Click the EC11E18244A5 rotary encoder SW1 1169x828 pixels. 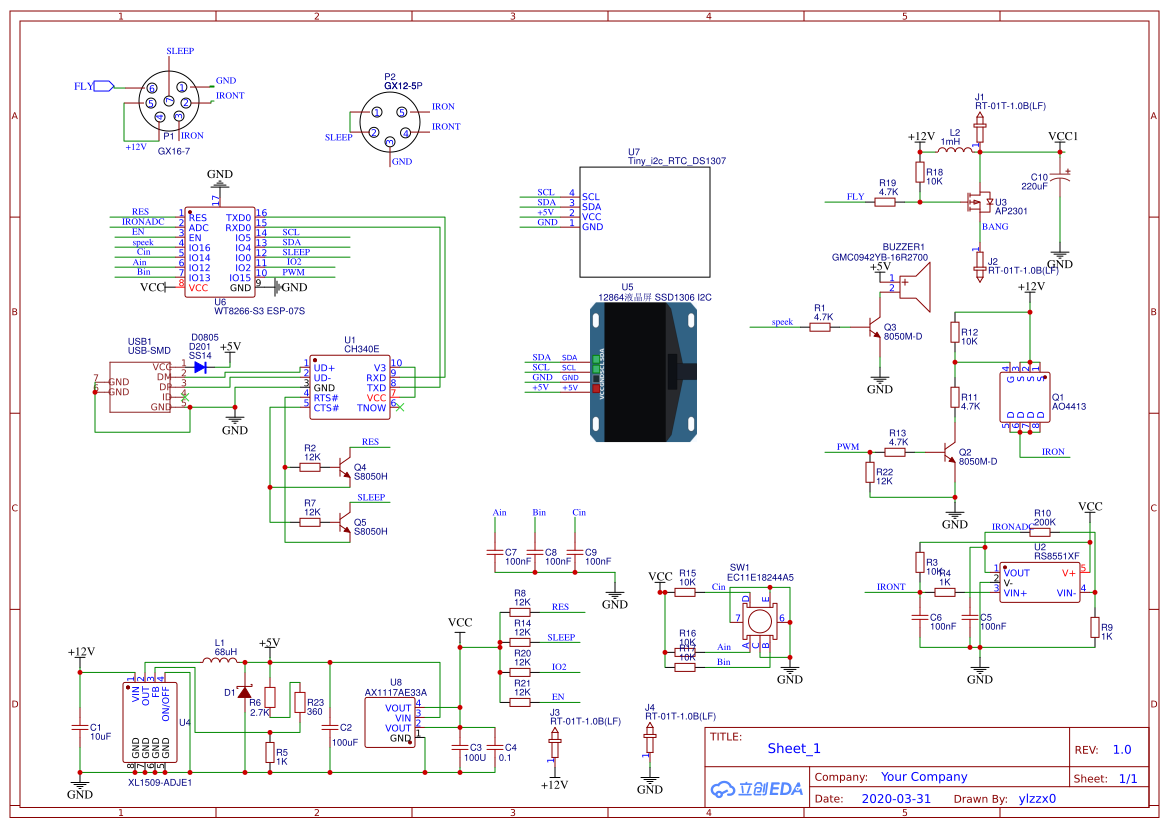(x=760, y=620)
